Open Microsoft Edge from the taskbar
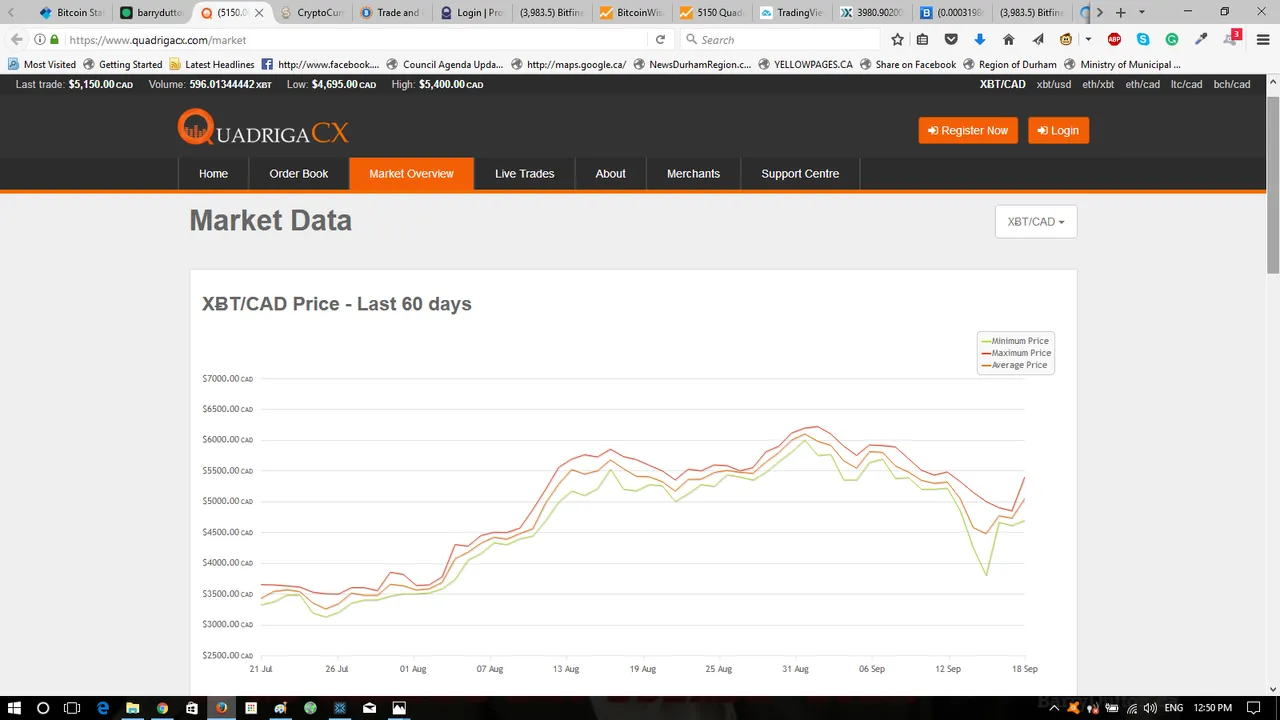This screenshot has height=720, width=1280. [102, 708]
